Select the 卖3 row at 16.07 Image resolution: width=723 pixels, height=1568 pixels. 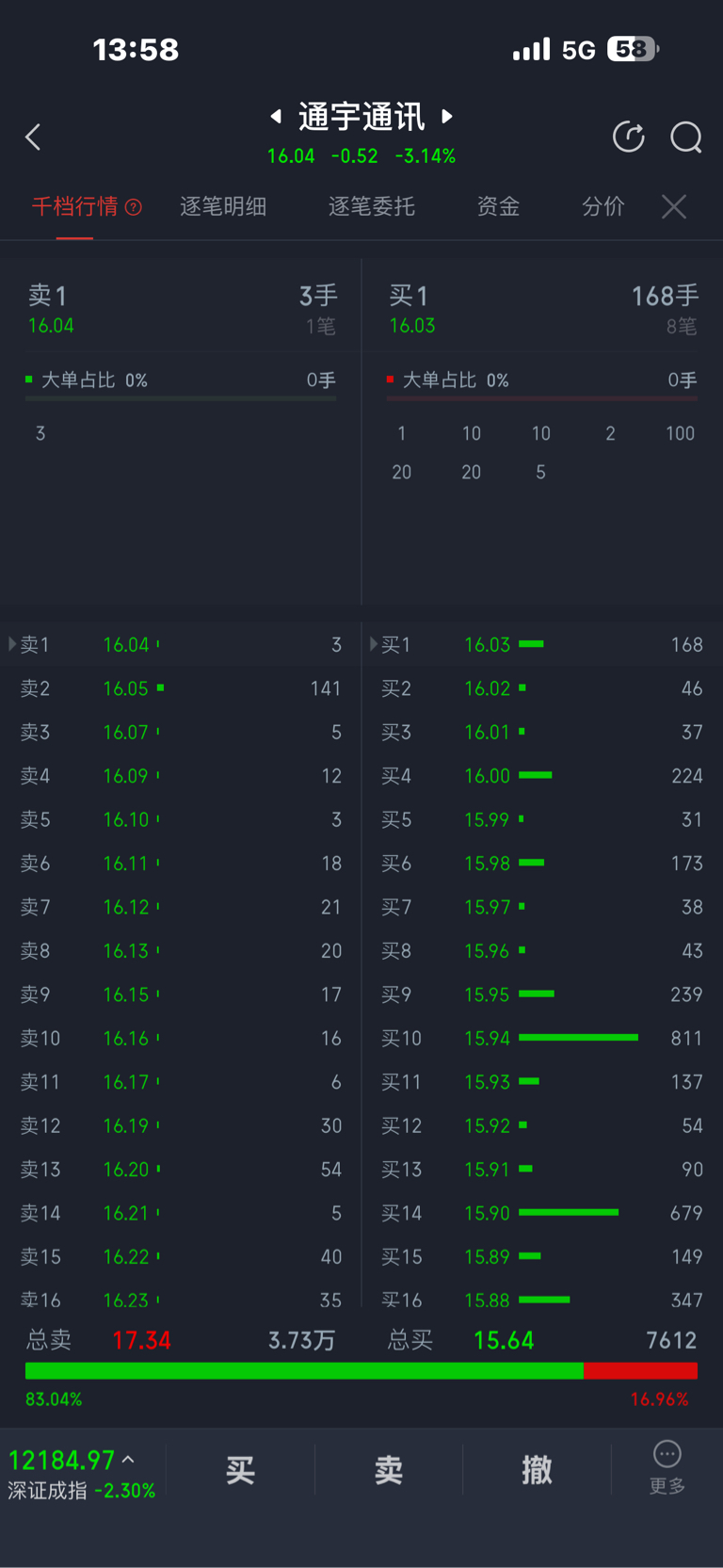tap(181, 732)
